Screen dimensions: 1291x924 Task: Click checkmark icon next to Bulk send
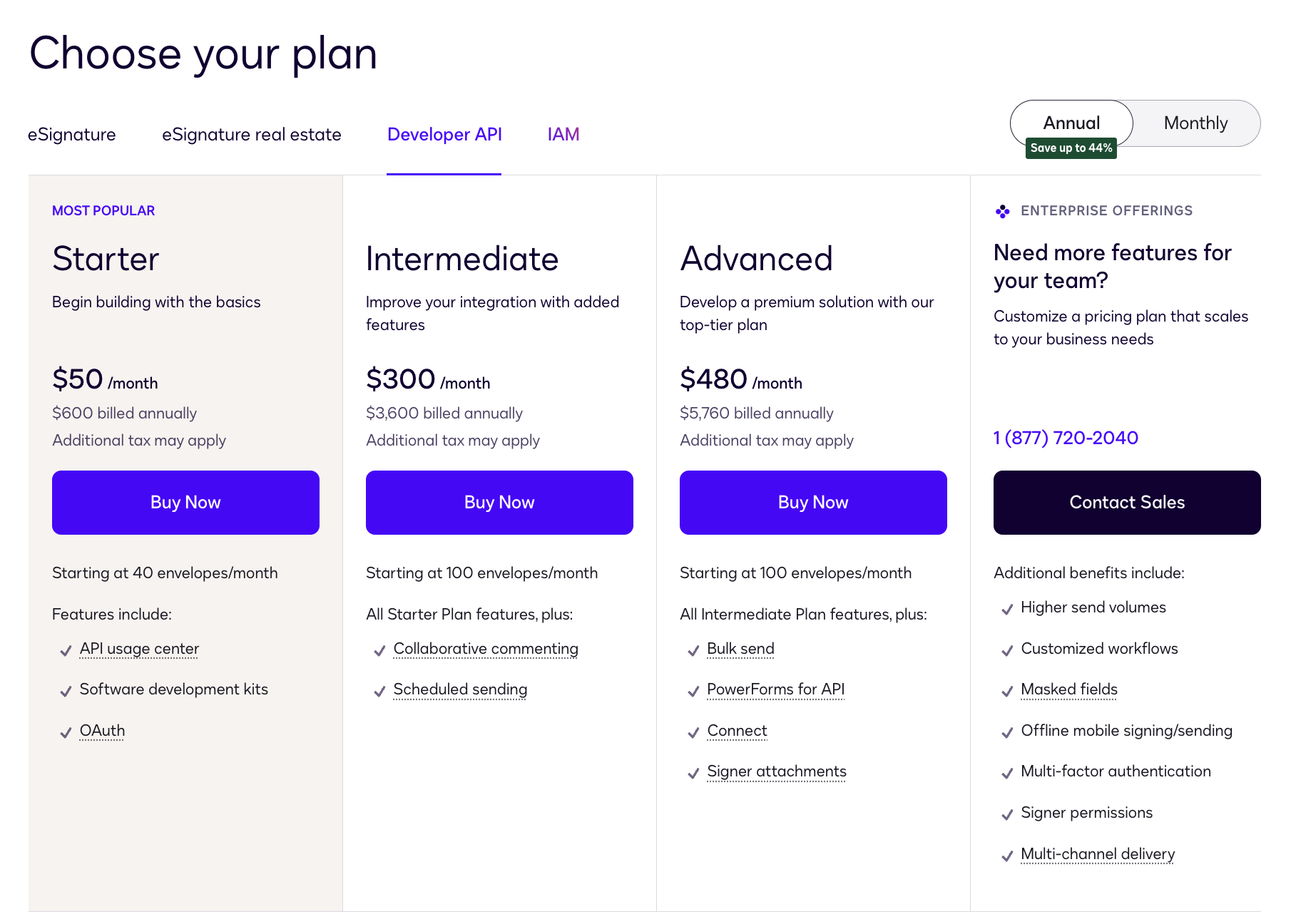pyautogui.click(x=693, y=651)
